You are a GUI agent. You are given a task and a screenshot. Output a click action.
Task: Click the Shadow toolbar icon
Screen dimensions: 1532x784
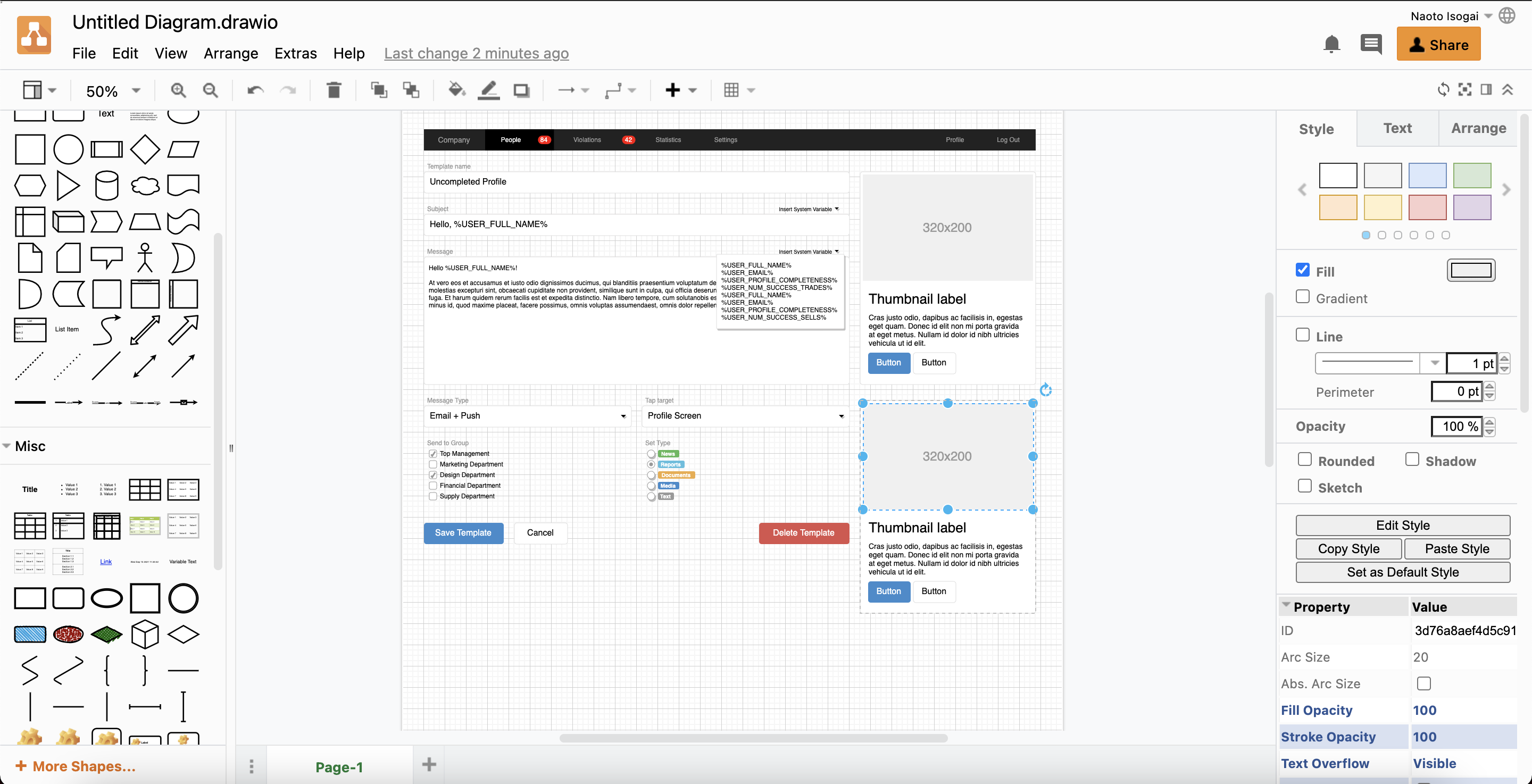[x=521, y=90]
